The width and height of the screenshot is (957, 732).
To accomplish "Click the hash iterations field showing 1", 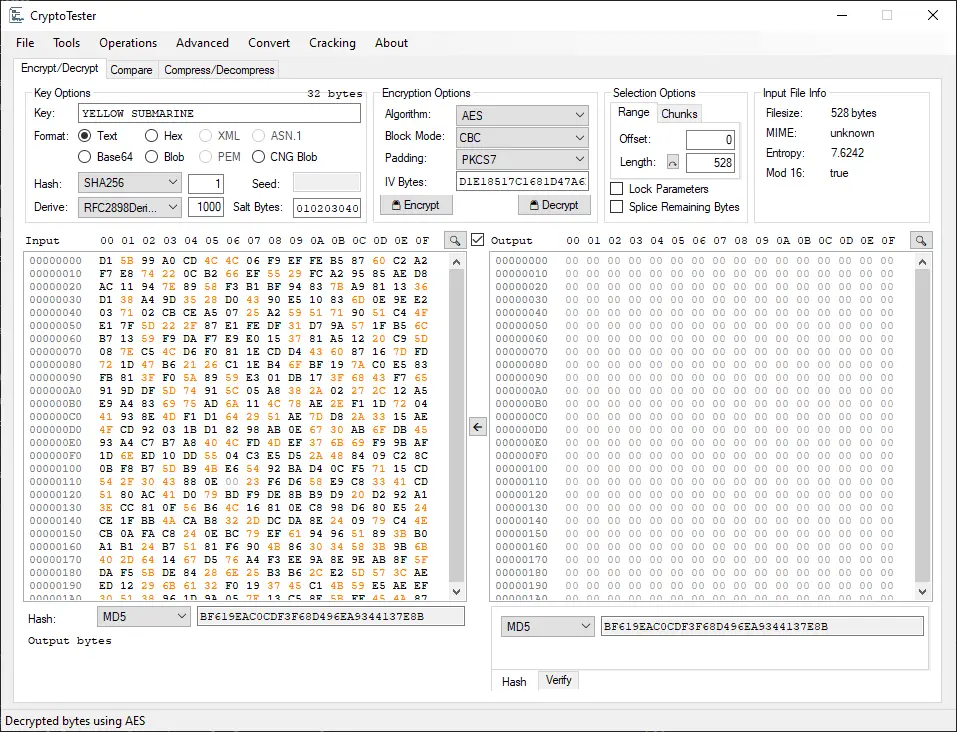I will pos(206,184).
